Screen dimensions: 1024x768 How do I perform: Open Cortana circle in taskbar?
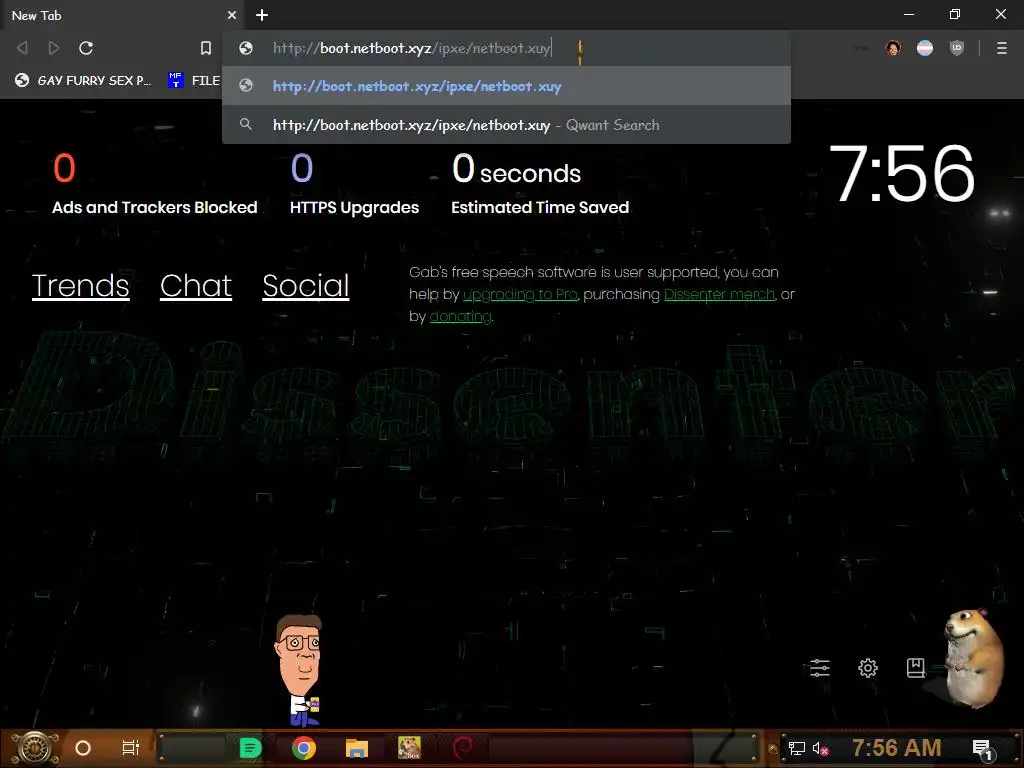[83, 748]
